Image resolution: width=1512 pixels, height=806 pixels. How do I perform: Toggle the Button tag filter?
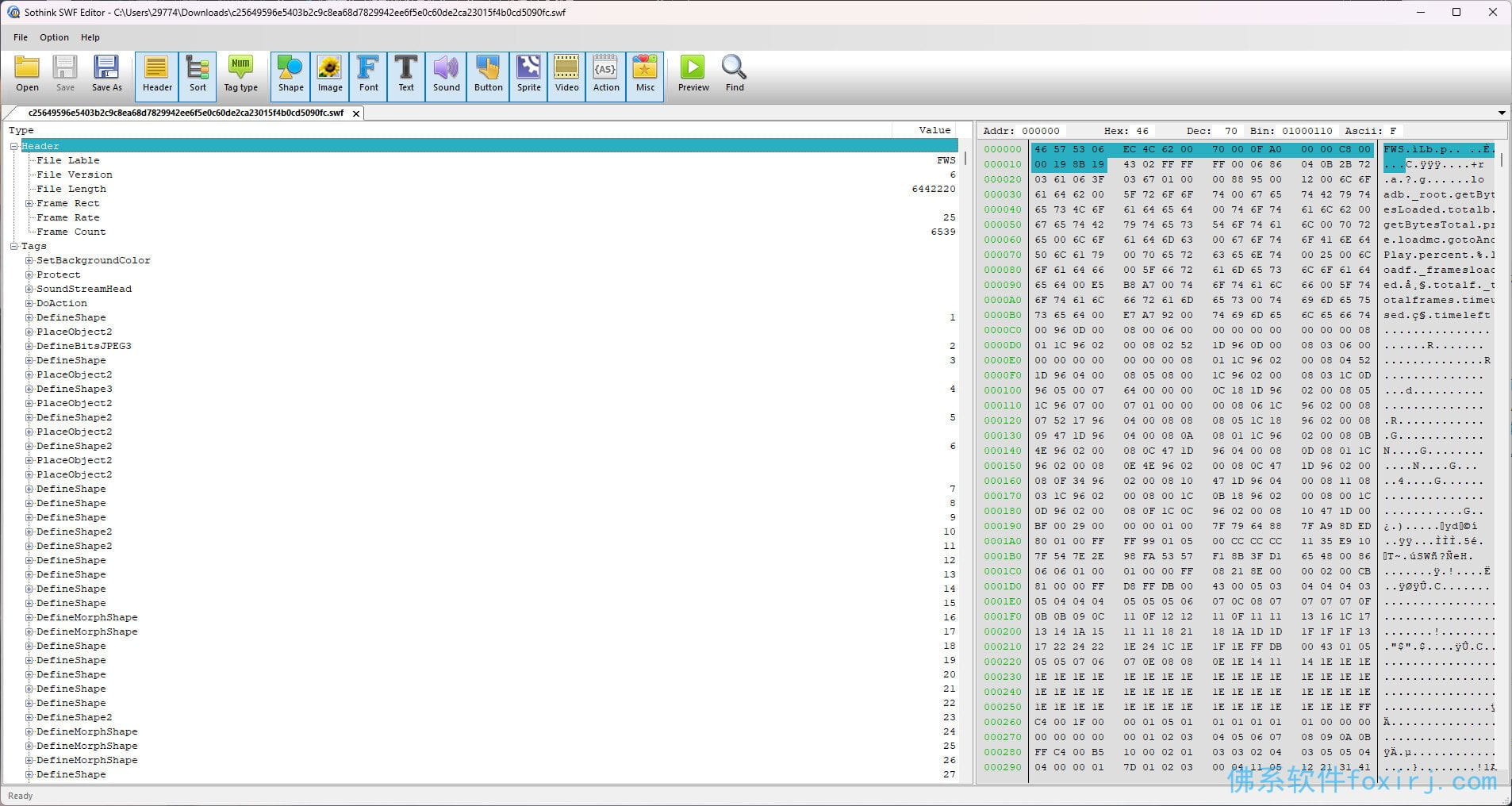coord(488,76)
